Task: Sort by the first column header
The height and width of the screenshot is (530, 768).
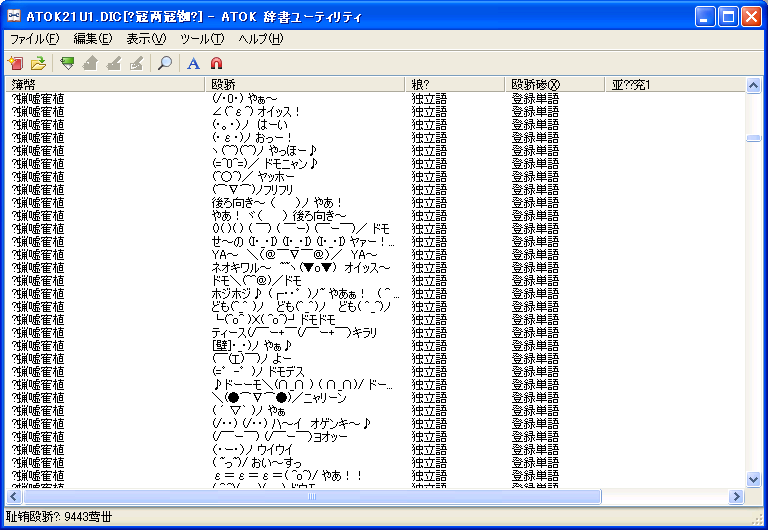Action: 105,84
